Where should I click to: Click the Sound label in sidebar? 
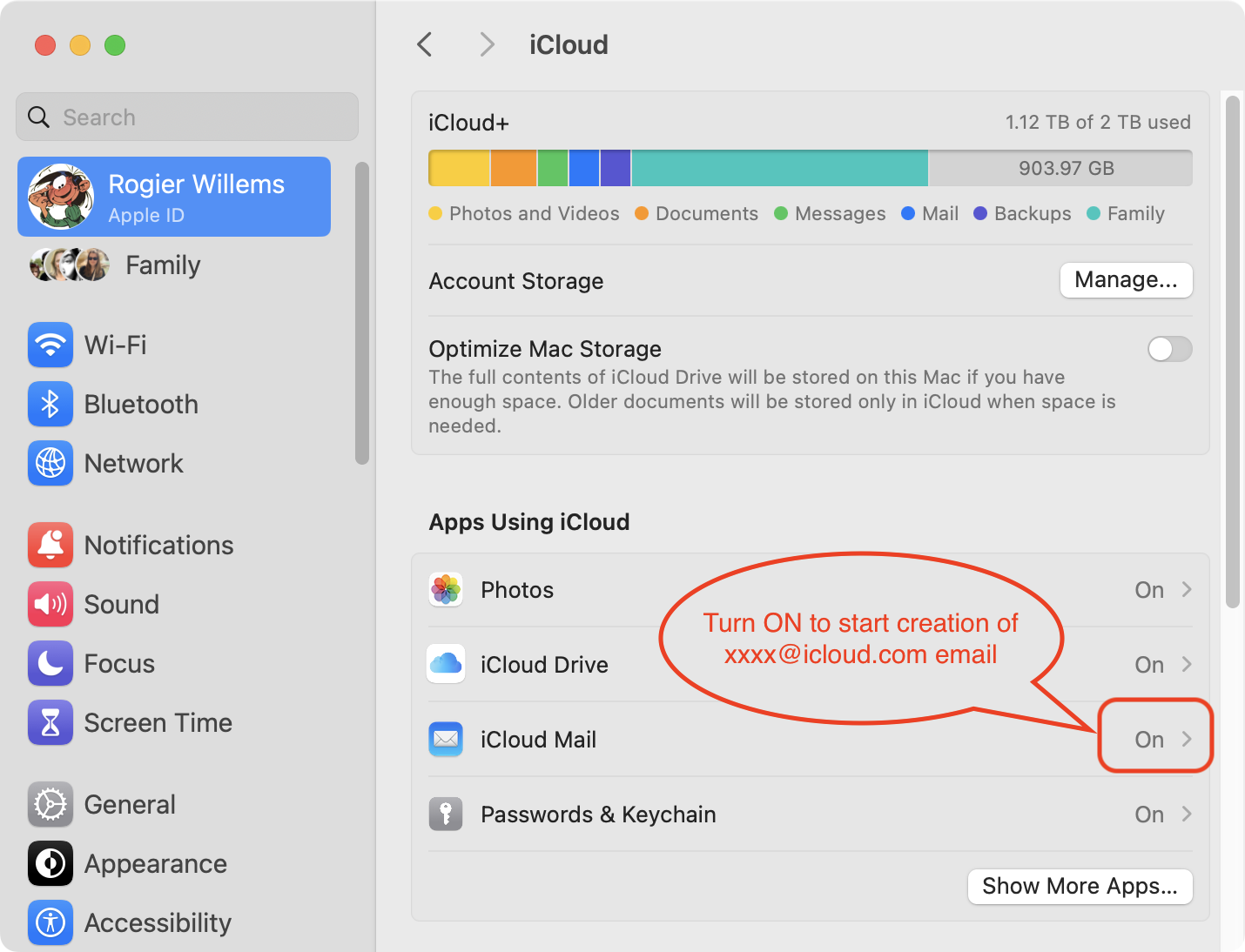click(121, 605)
